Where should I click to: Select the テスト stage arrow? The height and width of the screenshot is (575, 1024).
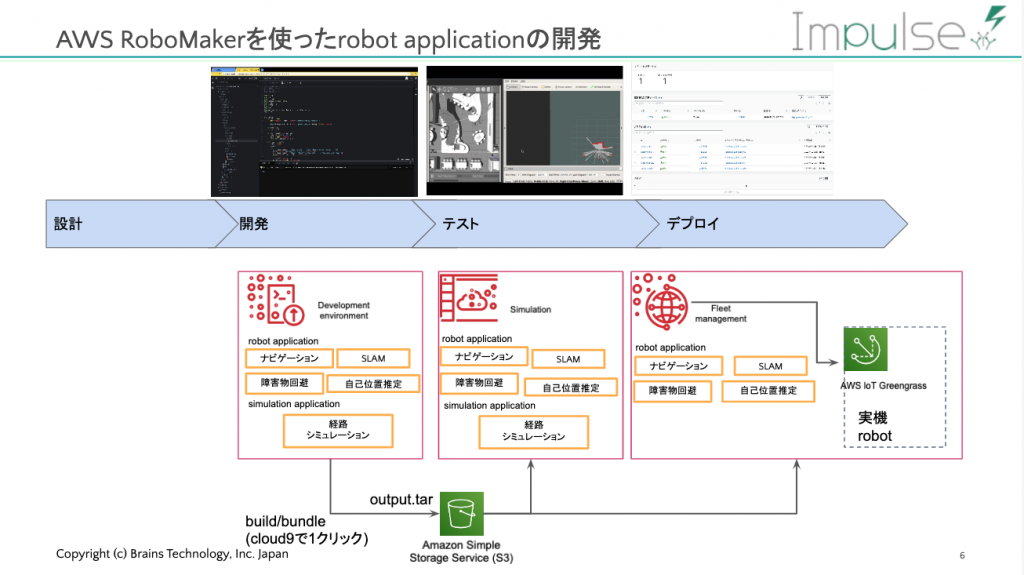[536, 223]
